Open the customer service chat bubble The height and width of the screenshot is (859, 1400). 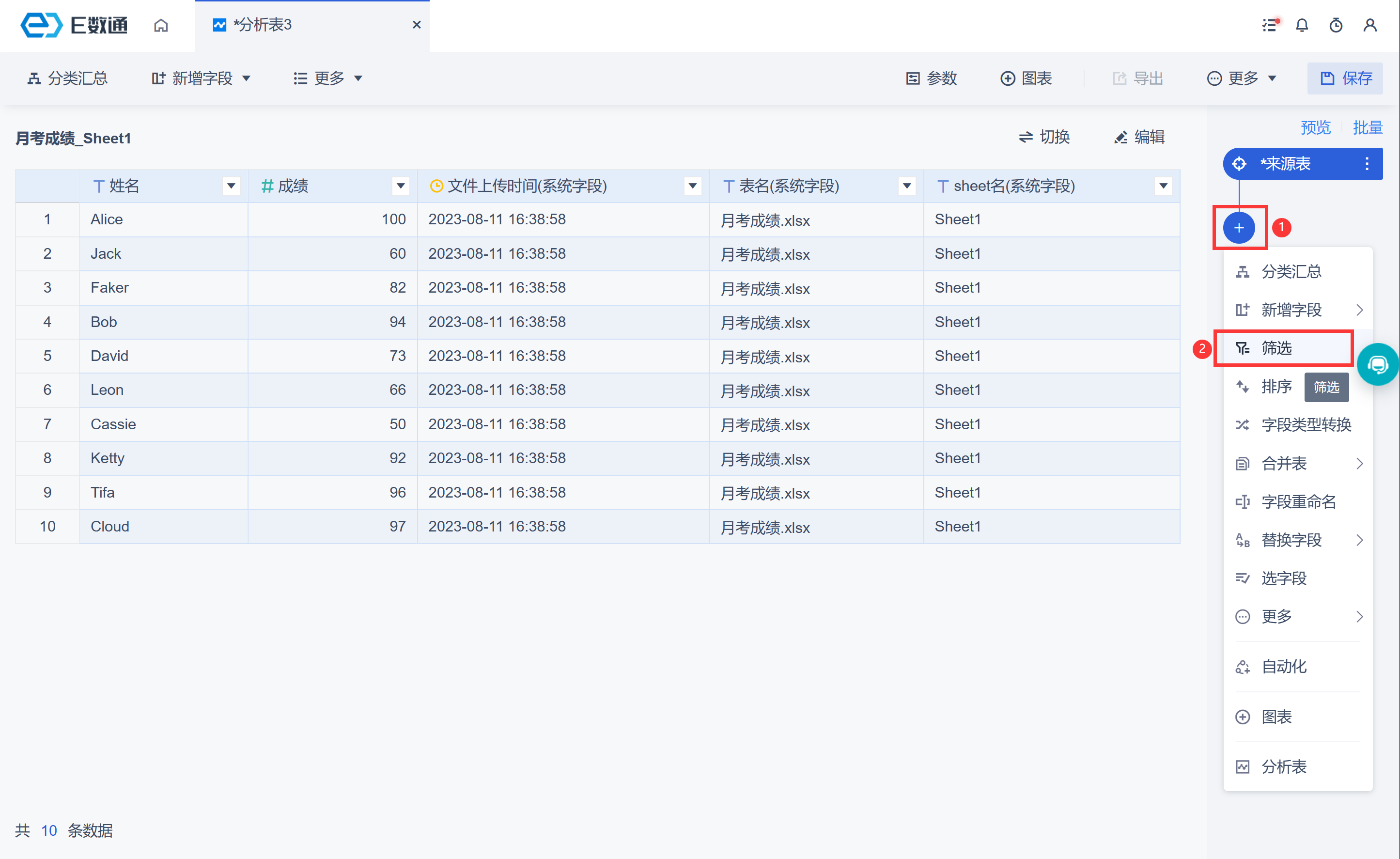(1377, 364)
